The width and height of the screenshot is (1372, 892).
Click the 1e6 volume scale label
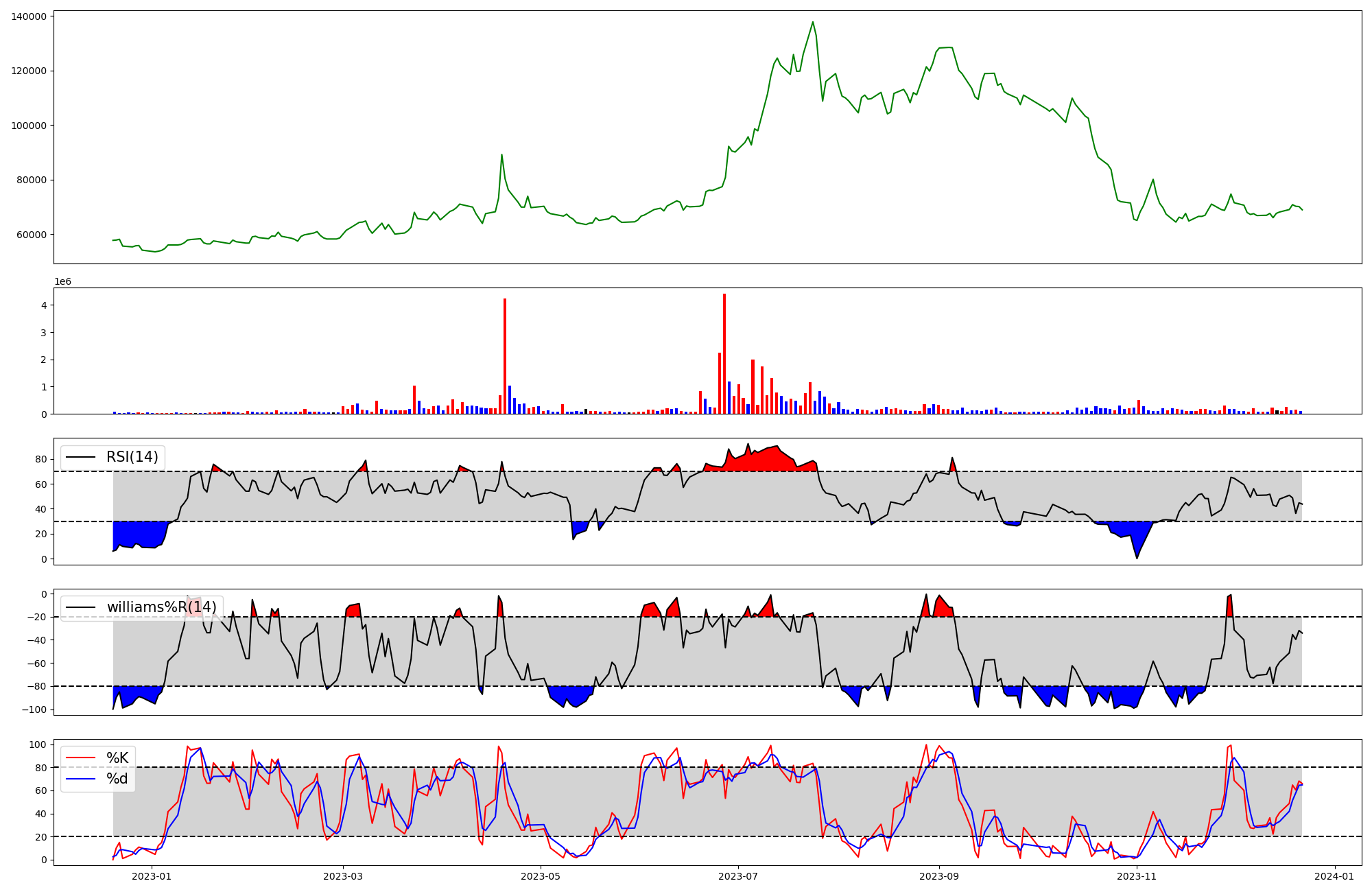pos(62,282)
